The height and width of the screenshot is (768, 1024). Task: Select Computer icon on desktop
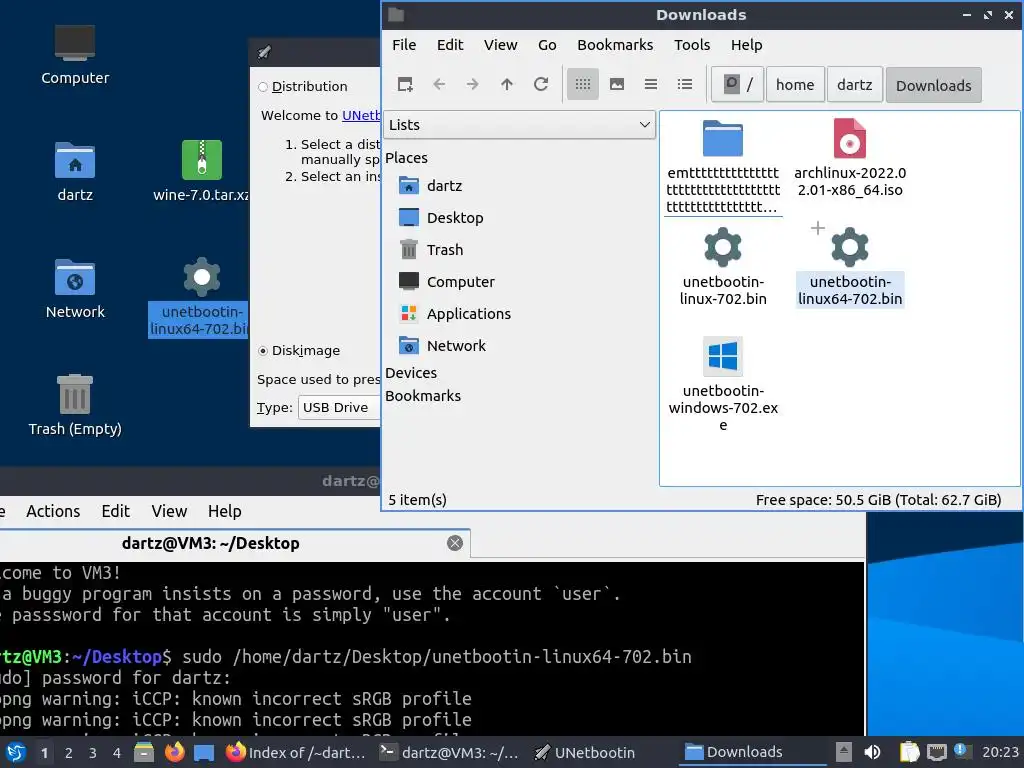click(x=75, y=55)
